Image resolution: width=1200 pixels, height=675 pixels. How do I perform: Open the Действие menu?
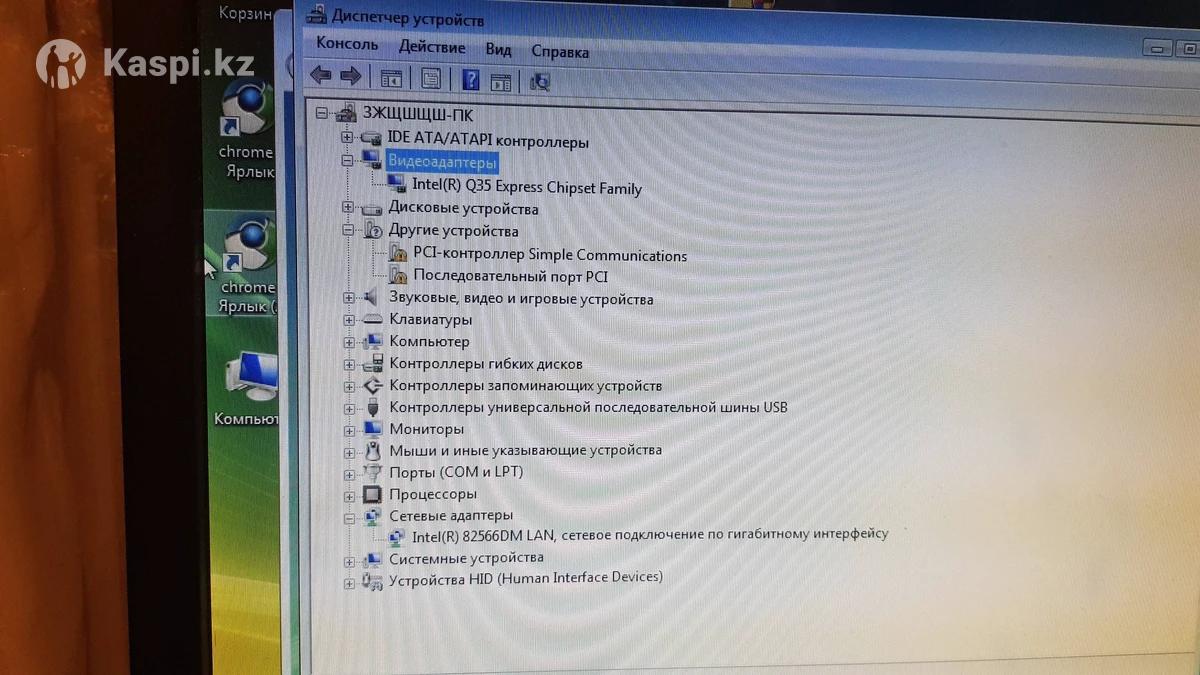(431, 47)
